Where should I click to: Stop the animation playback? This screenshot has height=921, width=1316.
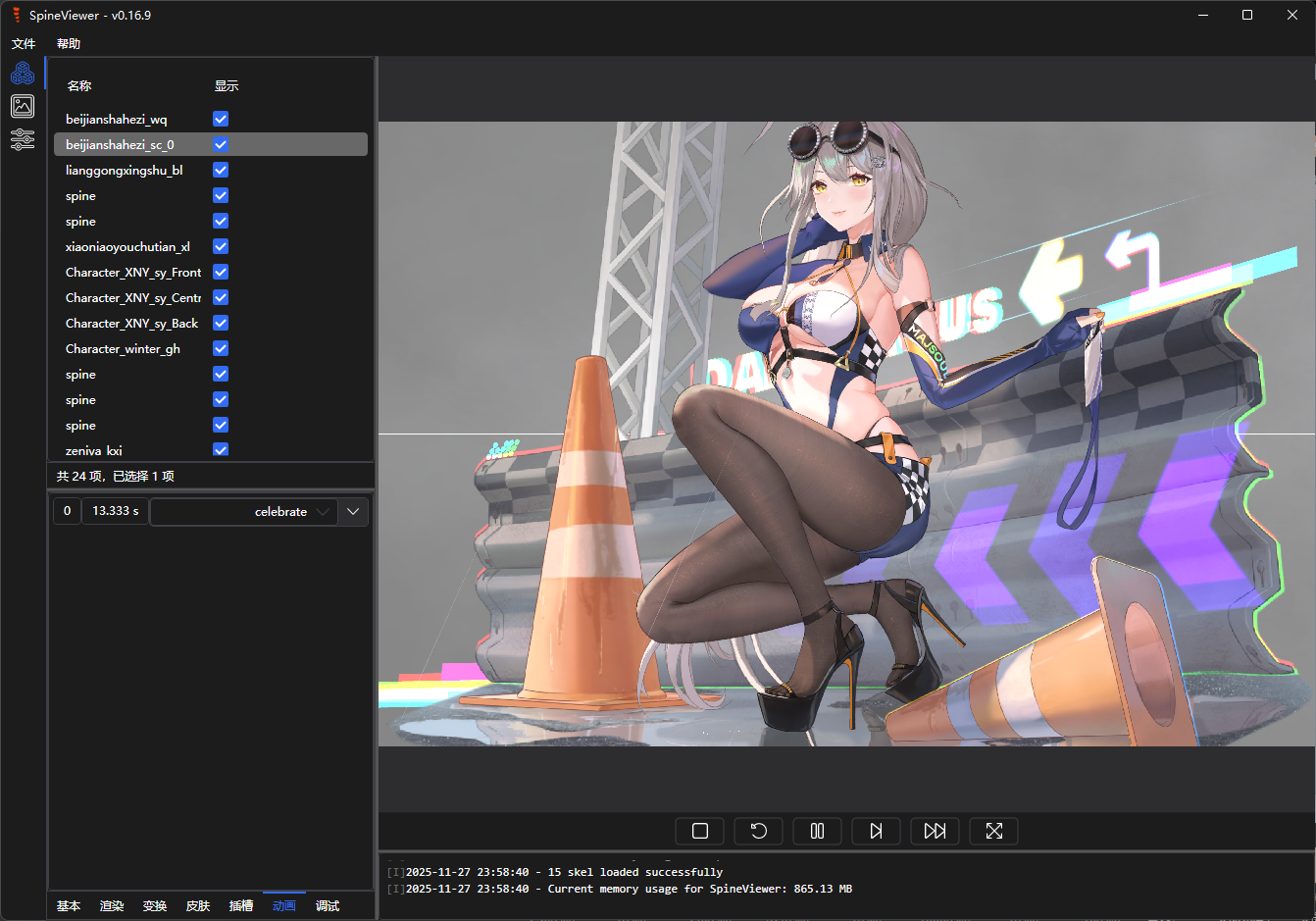[x=700, y=831]
